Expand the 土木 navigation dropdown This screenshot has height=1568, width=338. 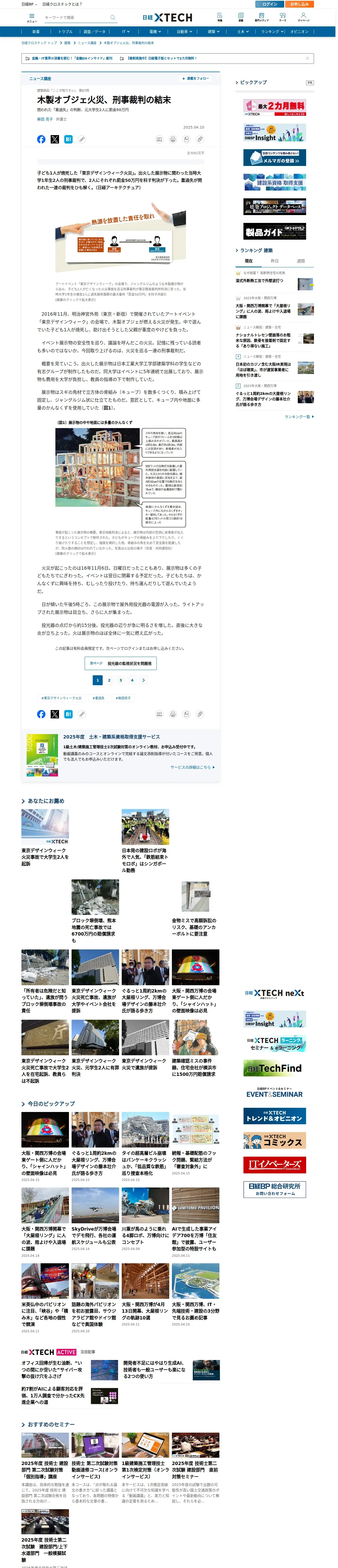click(x=243, y=32)
